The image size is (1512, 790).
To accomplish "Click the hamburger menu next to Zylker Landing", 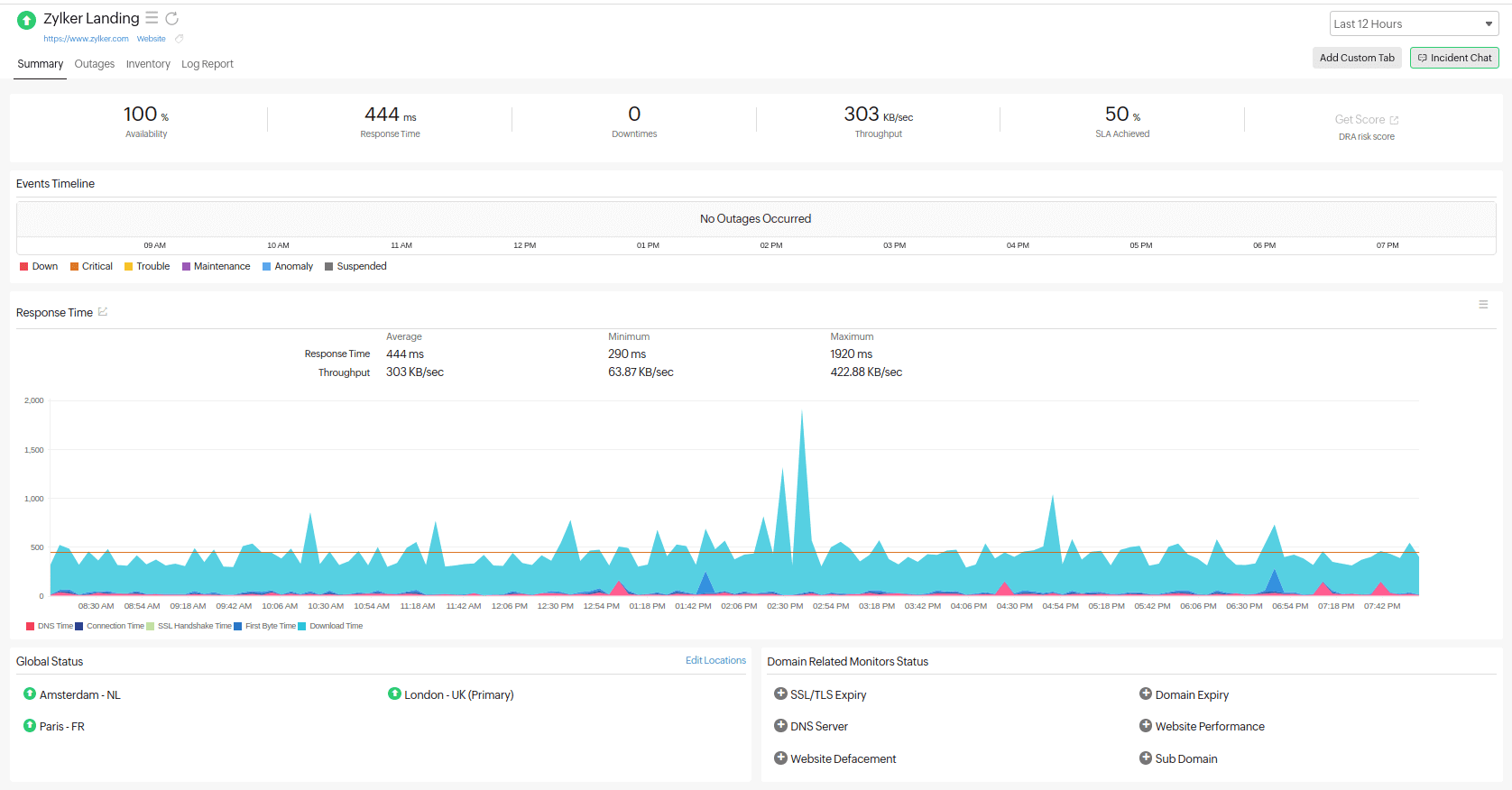I will pos(152,18).
